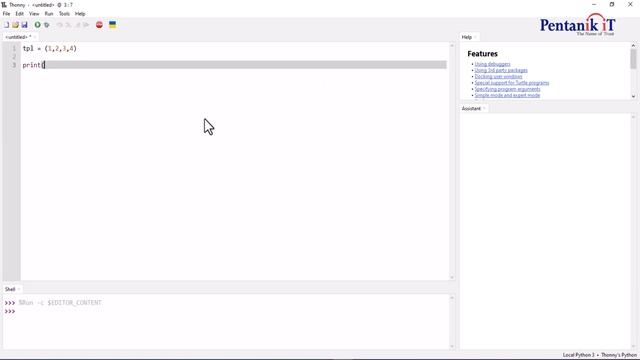Click the 'Features' heading in Help

coord(482,53)
